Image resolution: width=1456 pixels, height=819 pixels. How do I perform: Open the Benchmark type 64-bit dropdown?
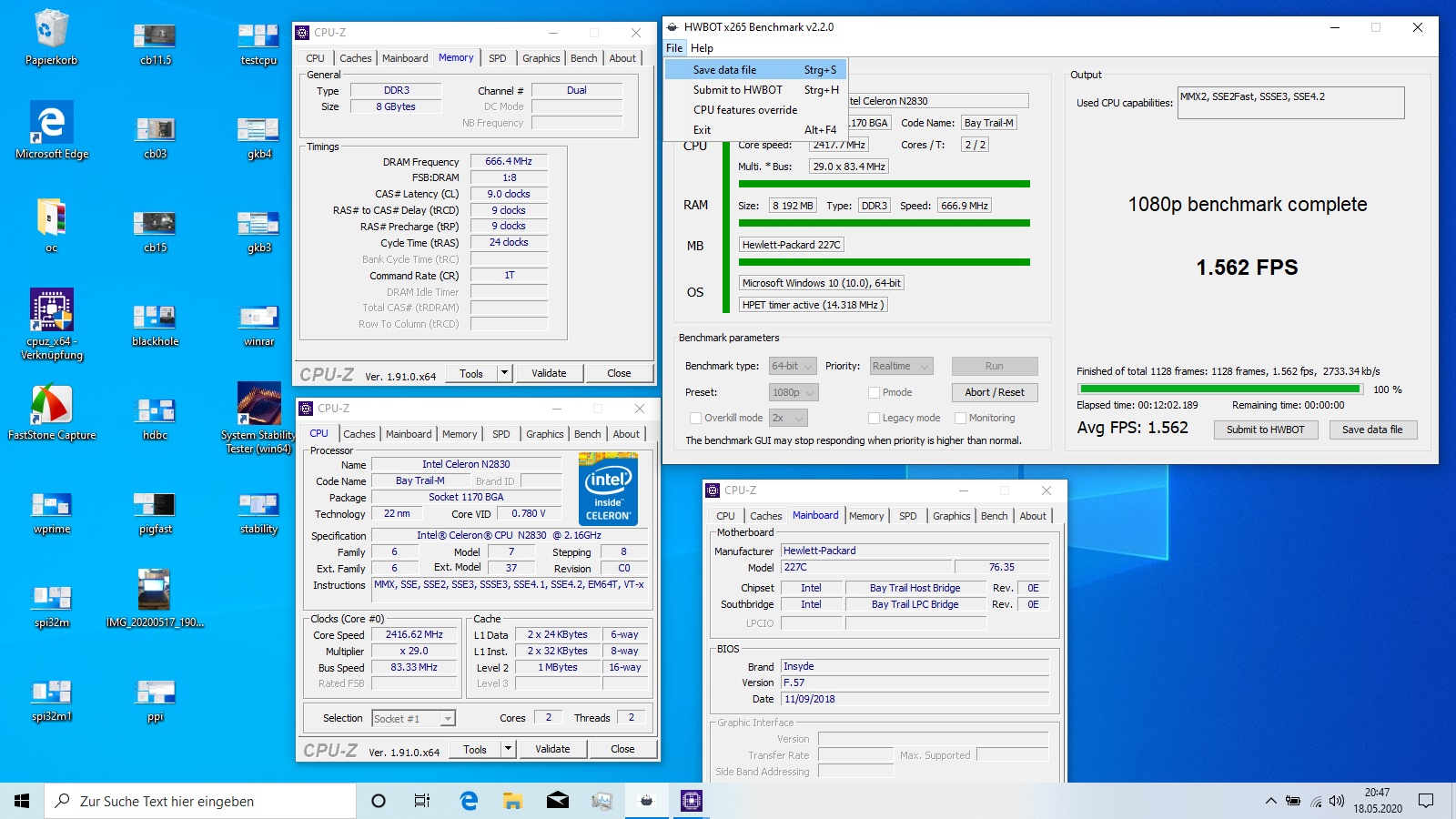[x=792, y=366]
